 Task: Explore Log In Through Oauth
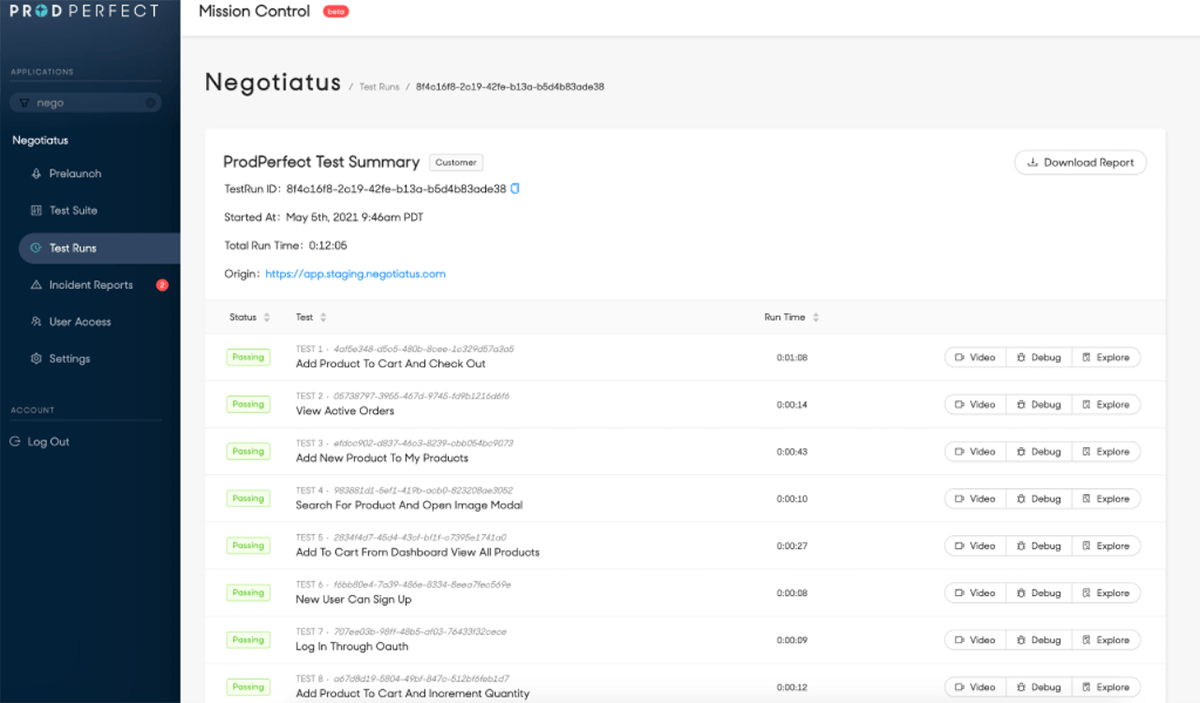point(1105,640)
